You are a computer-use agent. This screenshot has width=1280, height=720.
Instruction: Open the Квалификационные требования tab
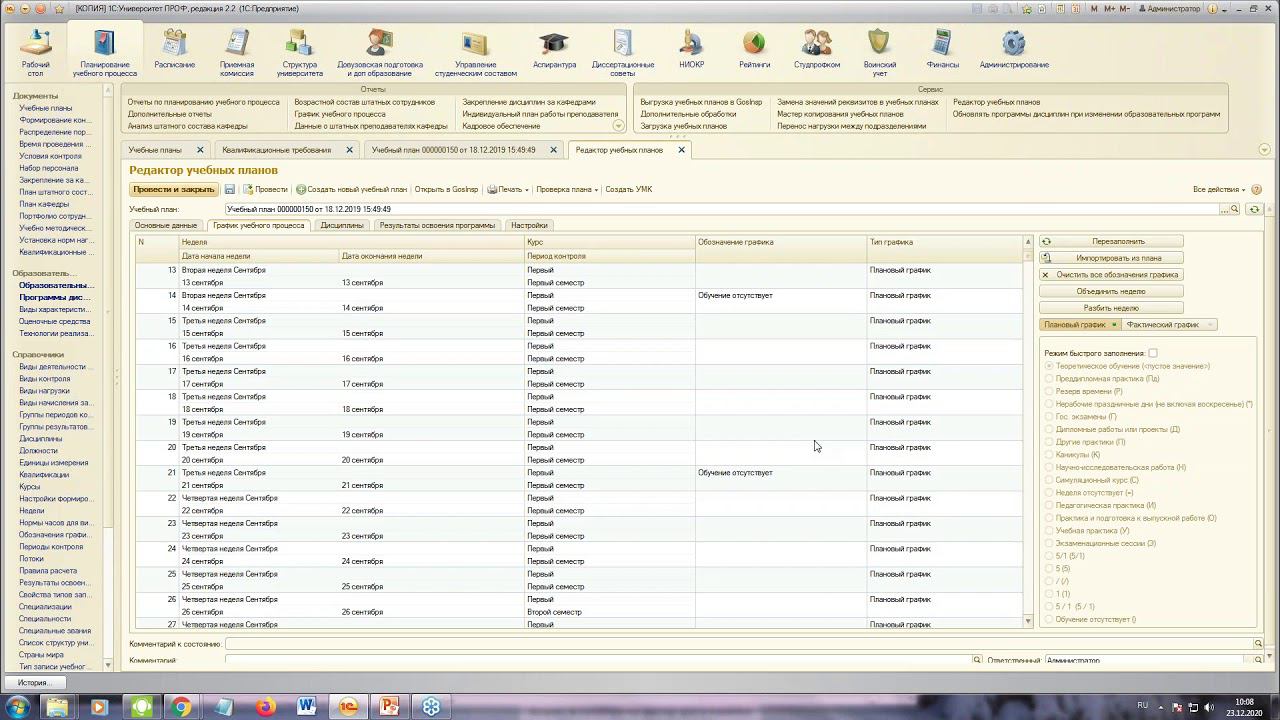[277, 150]
